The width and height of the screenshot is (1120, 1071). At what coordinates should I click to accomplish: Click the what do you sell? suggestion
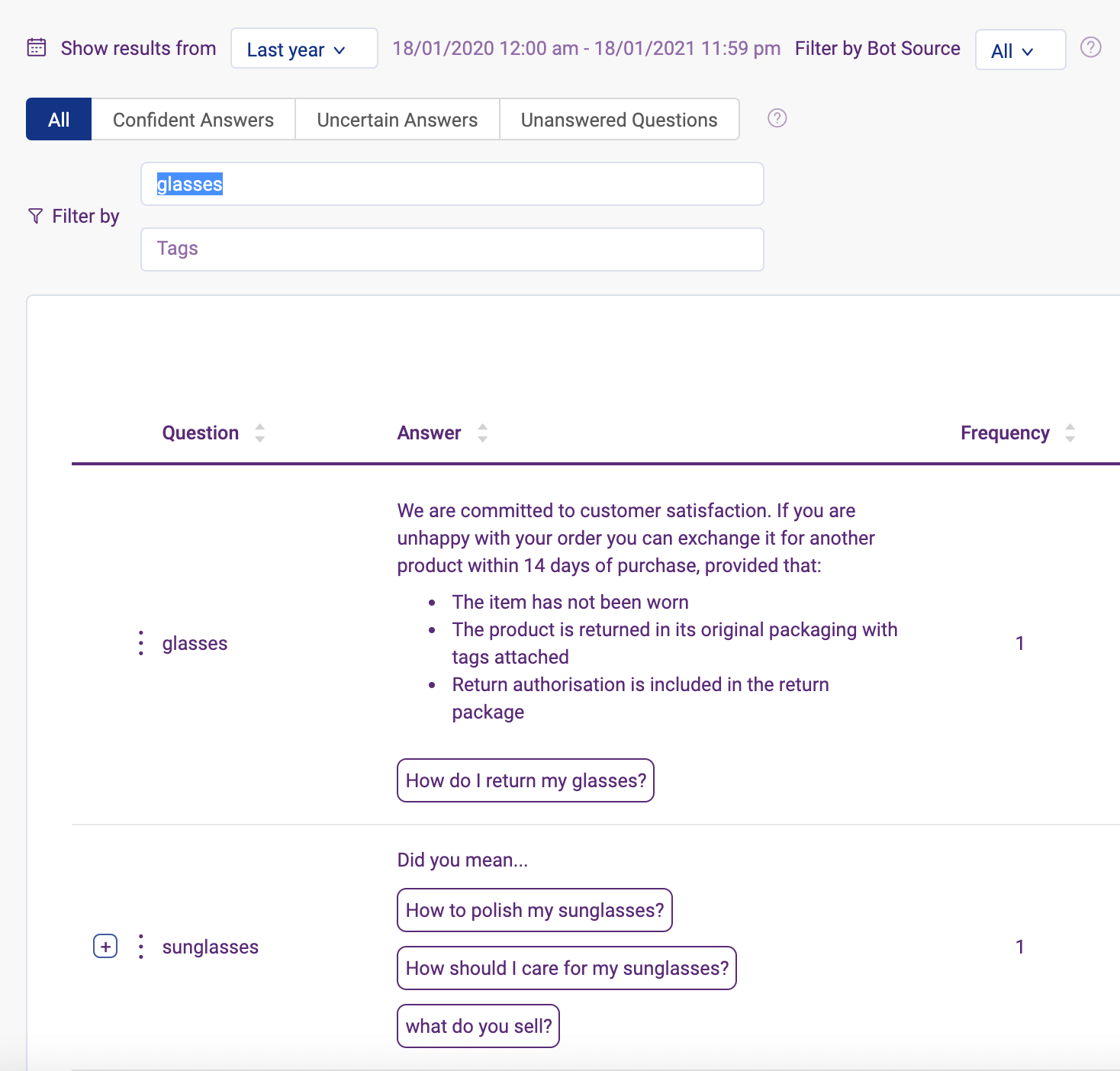[478, 1026]
